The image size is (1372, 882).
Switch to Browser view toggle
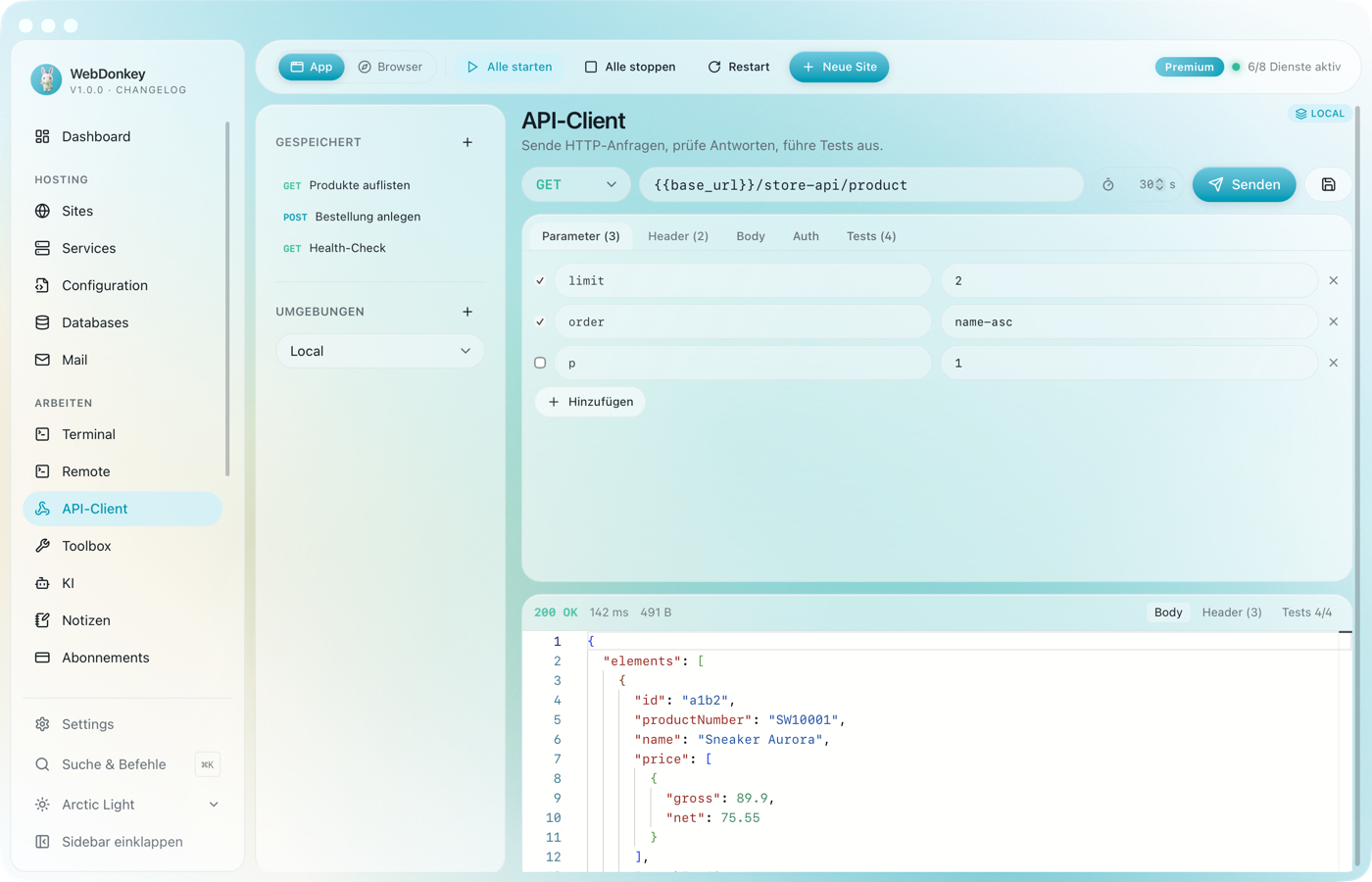(390, 67)
